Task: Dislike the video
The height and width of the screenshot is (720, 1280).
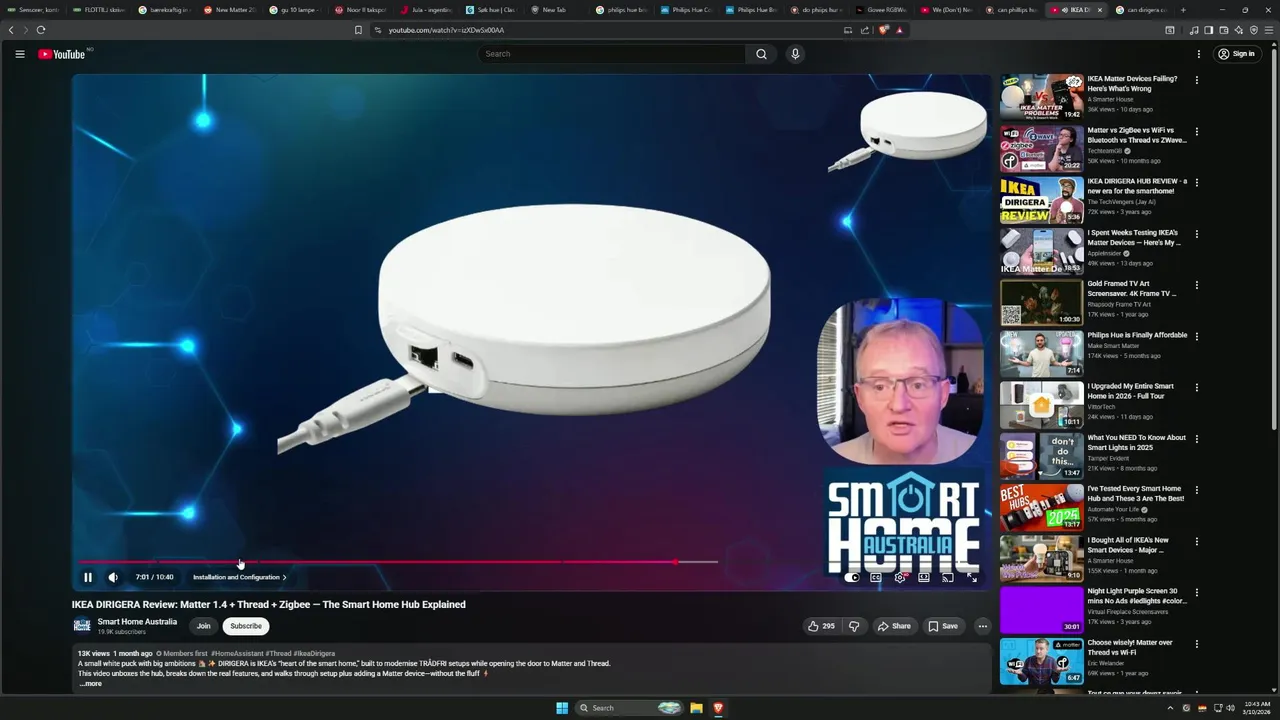Action: pos(854,626)
